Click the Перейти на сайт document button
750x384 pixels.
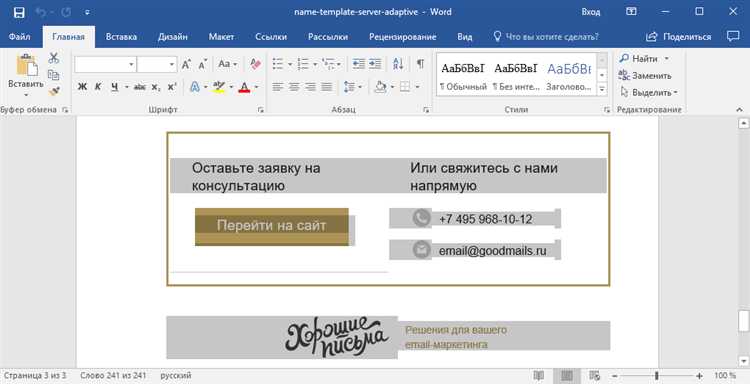[272, 226]
